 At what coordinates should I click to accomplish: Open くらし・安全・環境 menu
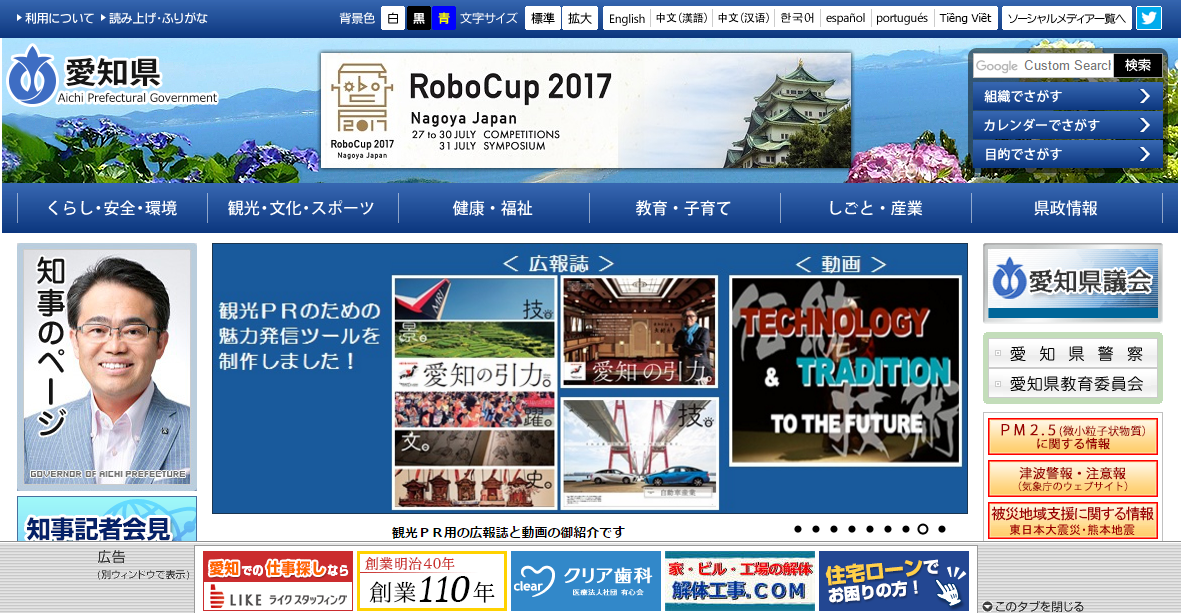coord(112,208)
